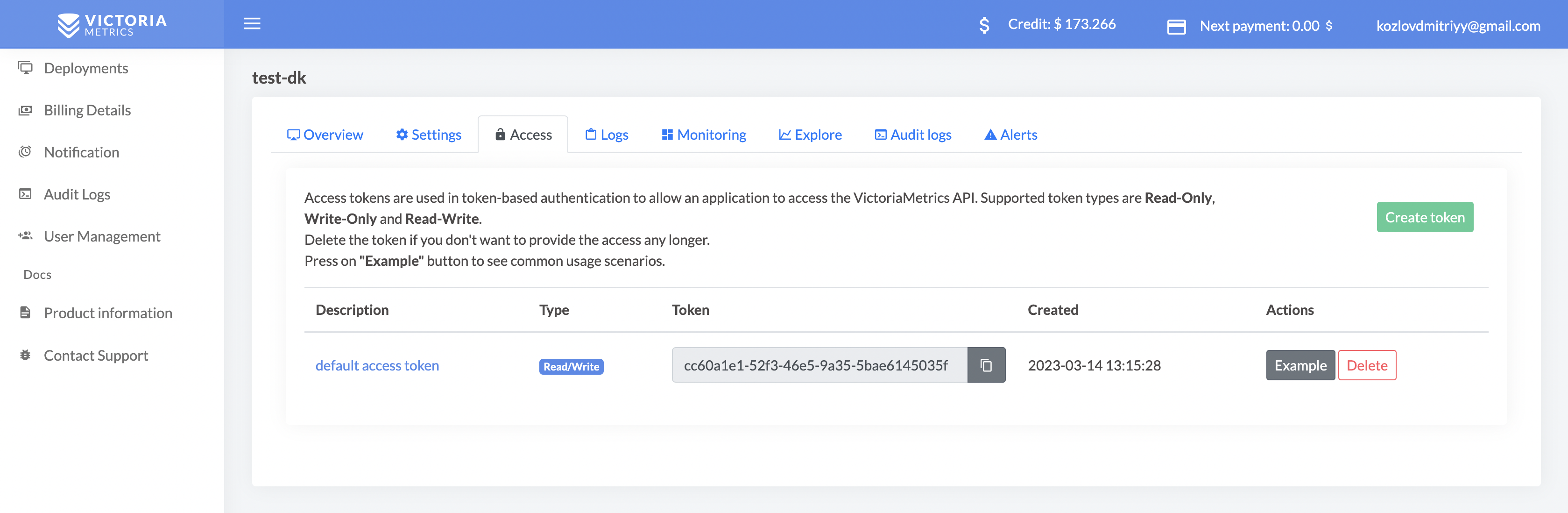Select the Access tab

(x=523, y=134)
